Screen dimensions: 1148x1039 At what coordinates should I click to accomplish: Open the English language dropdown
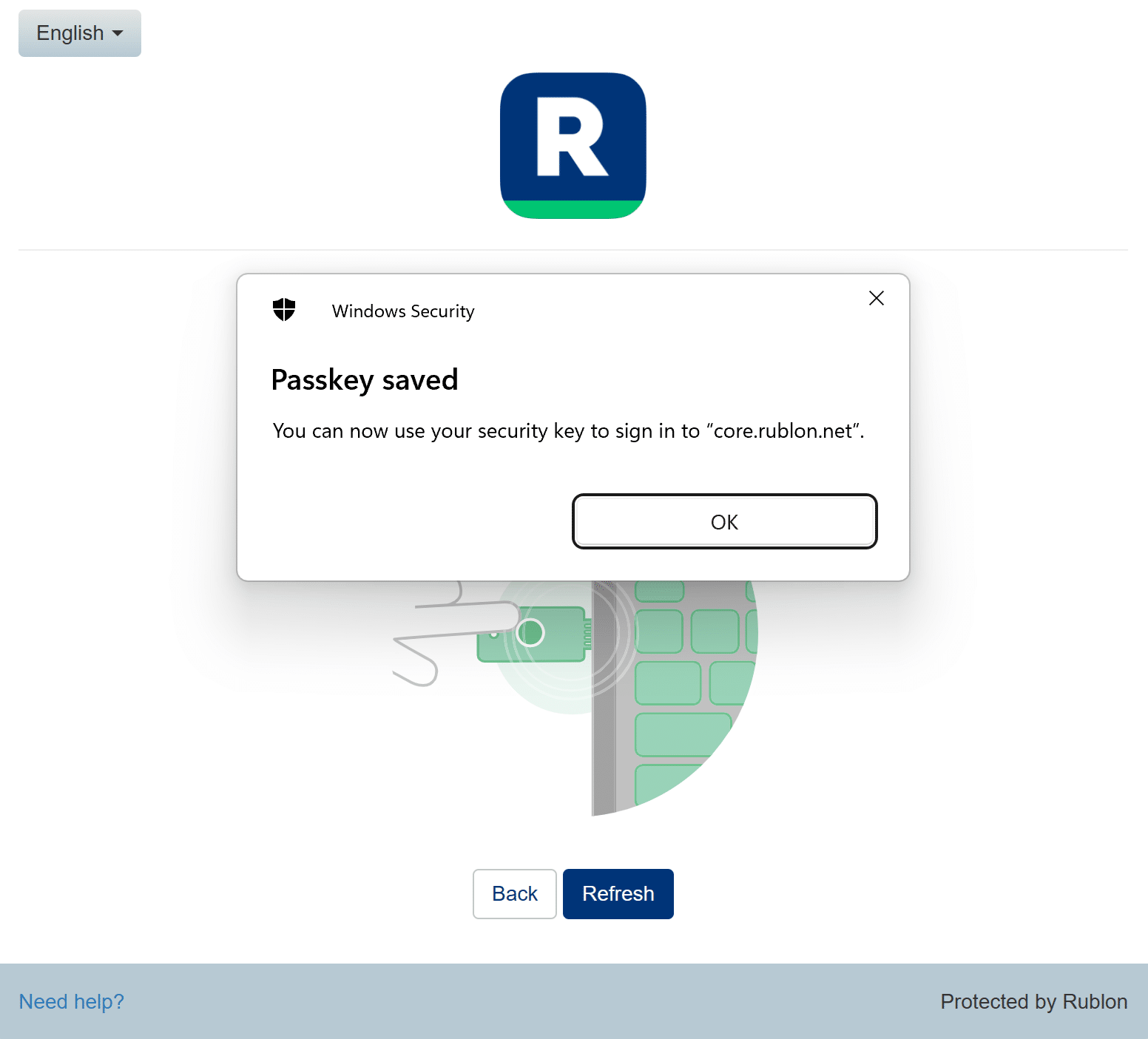[x=80, y=33]
